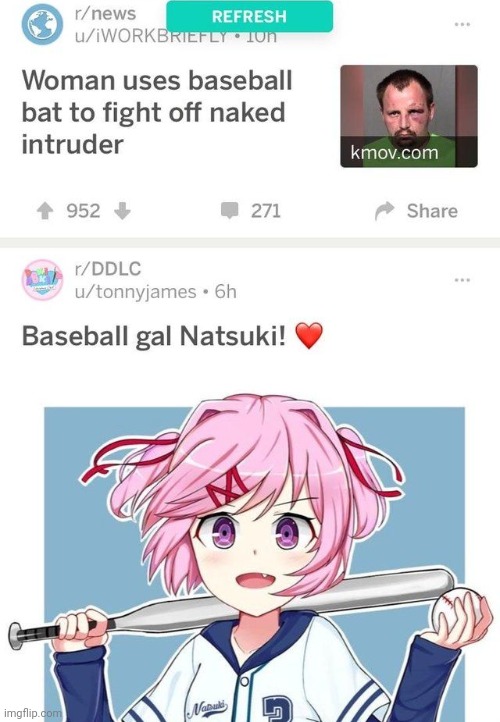Screen dimensions: 500x722
Task: Downvote the baseball bat news post
Action: [122, 211]
